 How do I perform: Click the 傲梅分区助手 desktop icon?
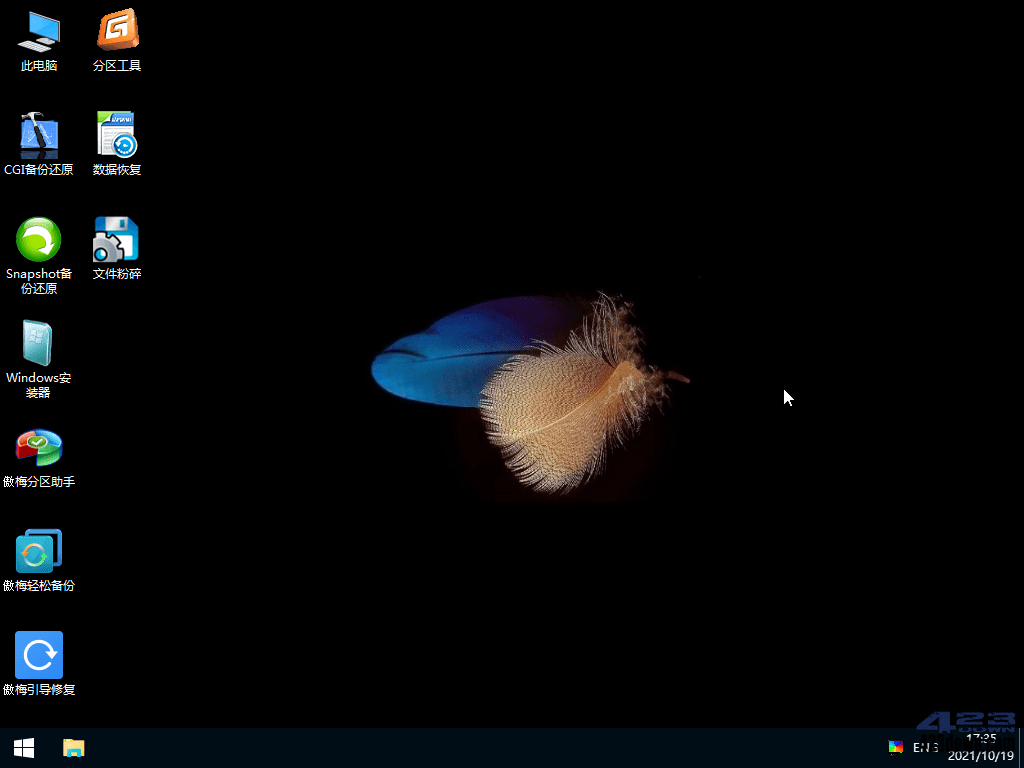pyautogui.click(x=39, y=448)
